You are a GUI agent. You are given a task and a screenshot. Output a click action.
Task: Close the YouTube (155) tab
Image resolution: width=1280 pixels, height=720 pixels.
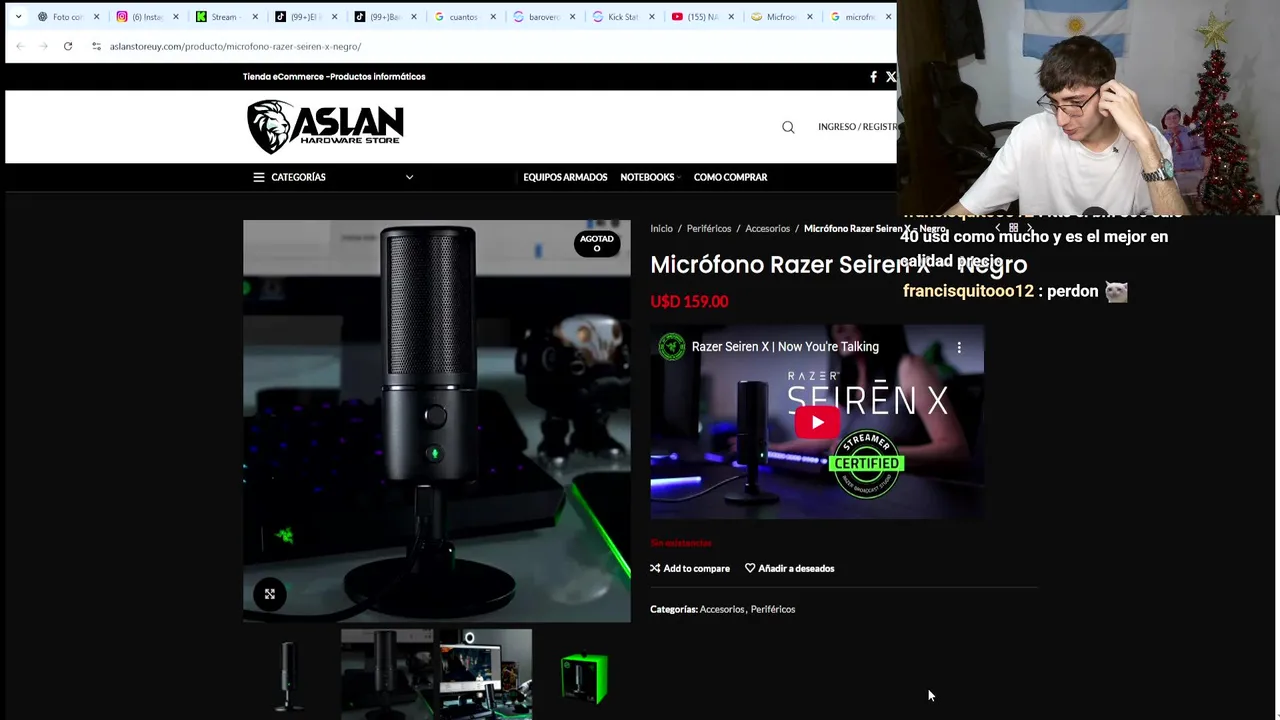click(x=730, y=17)
